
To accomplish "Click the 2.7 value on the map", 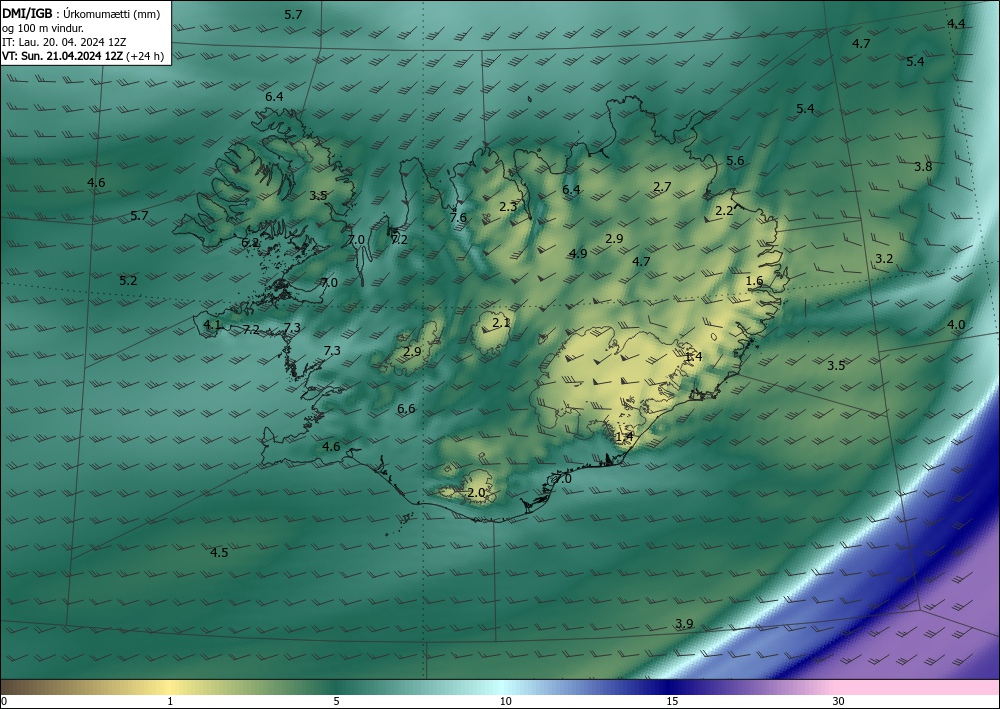I will point(663,187).
